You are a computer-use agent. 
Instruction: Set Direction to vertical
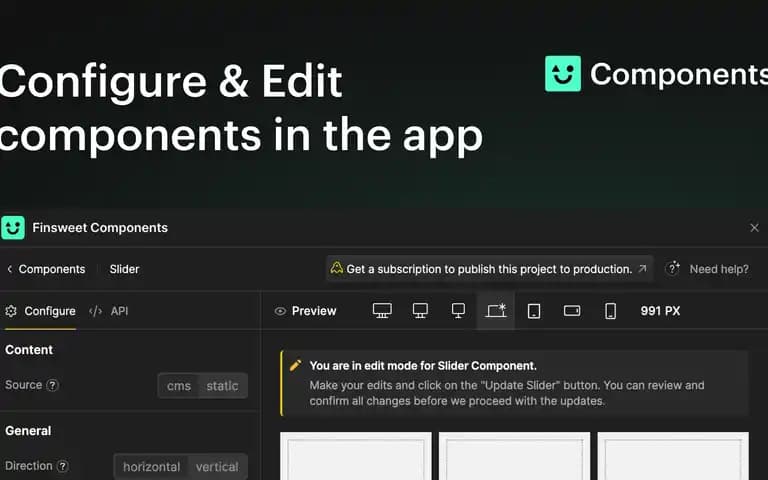pos(217,467)
